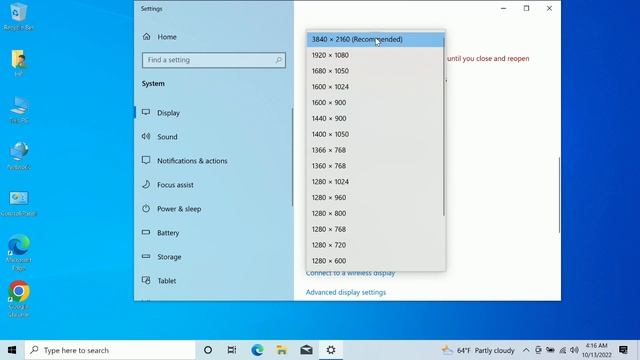Launch Edge from the taskbar
This screenshot has height=360, width=640.
coord(257,350)
